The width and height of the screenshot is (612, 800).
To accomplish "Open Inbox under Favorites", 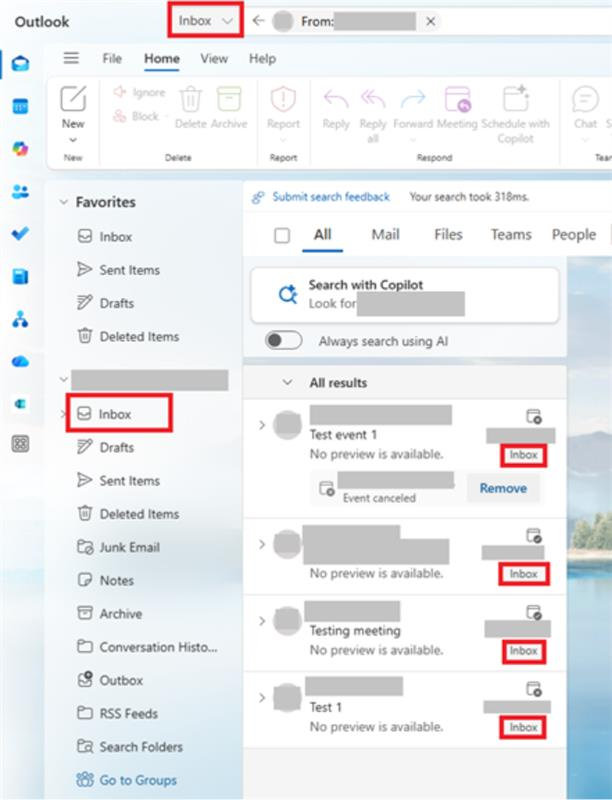I will tap(116, 237).
